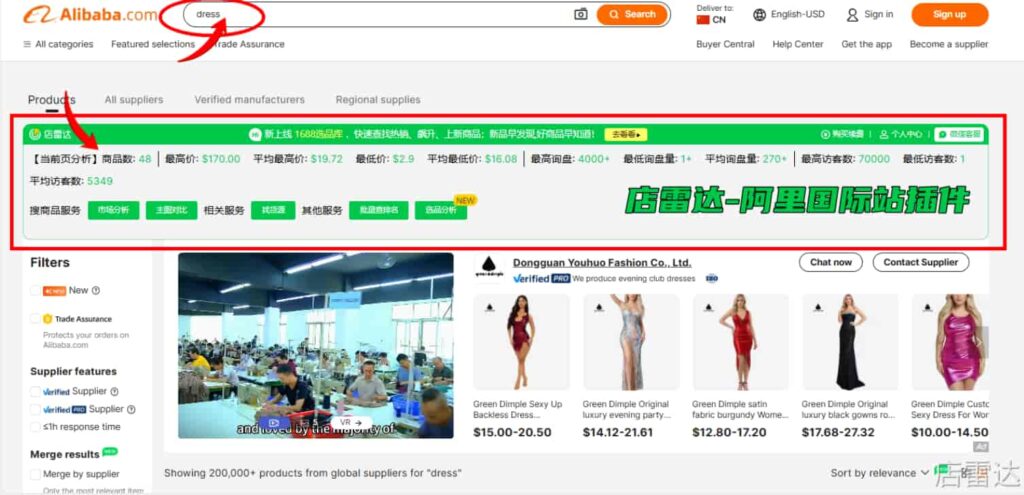1024x495 pixels.
Task: Click Become a supplier link
Action: [948, 44]
